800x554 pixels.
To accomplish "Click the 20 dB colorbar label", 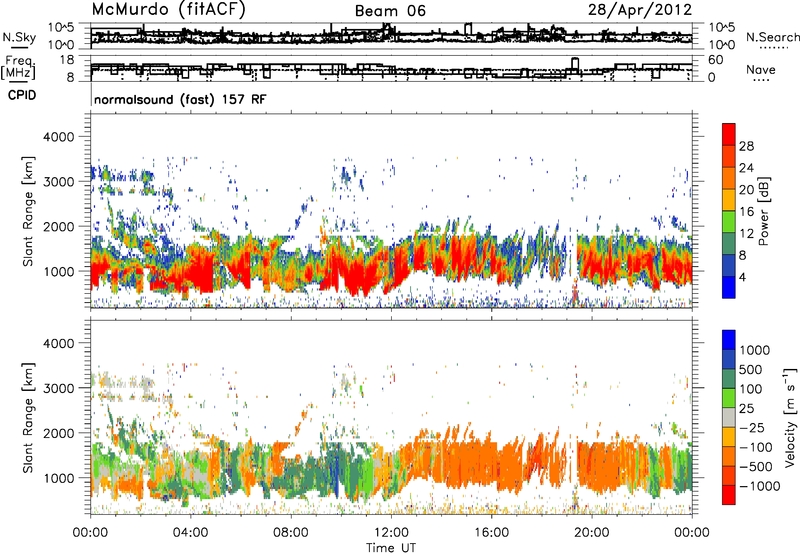I will coord(746,190).
